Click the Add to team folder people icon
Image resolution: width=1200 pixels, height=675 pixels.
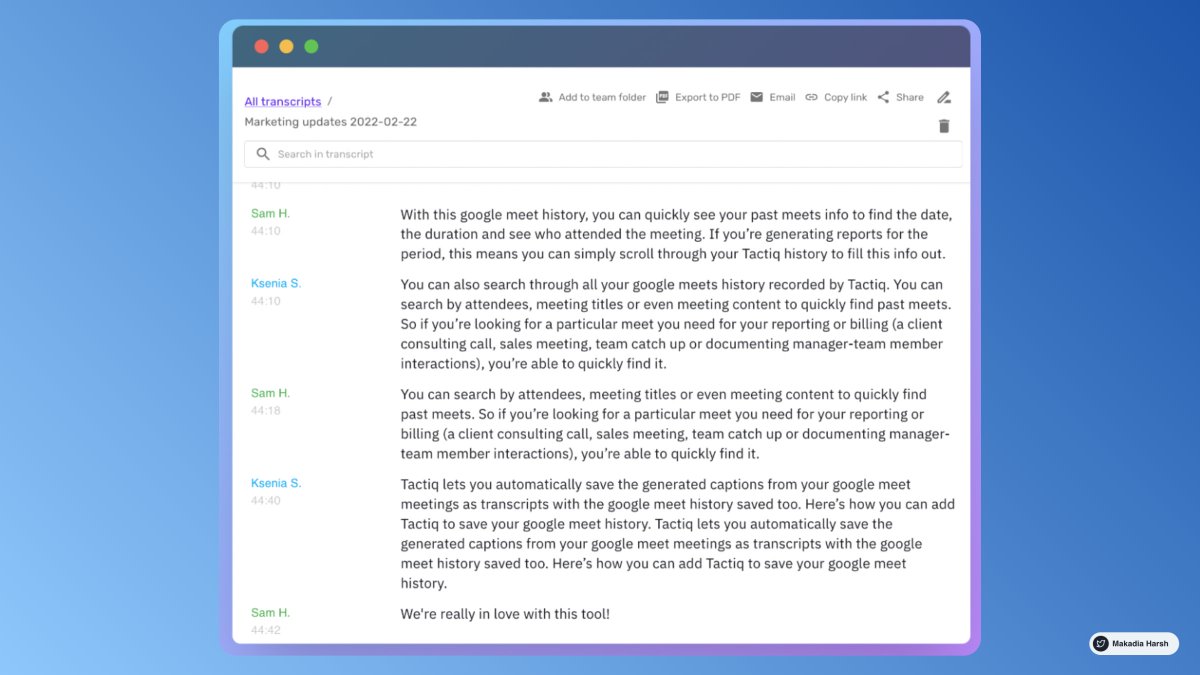(545, 97)
